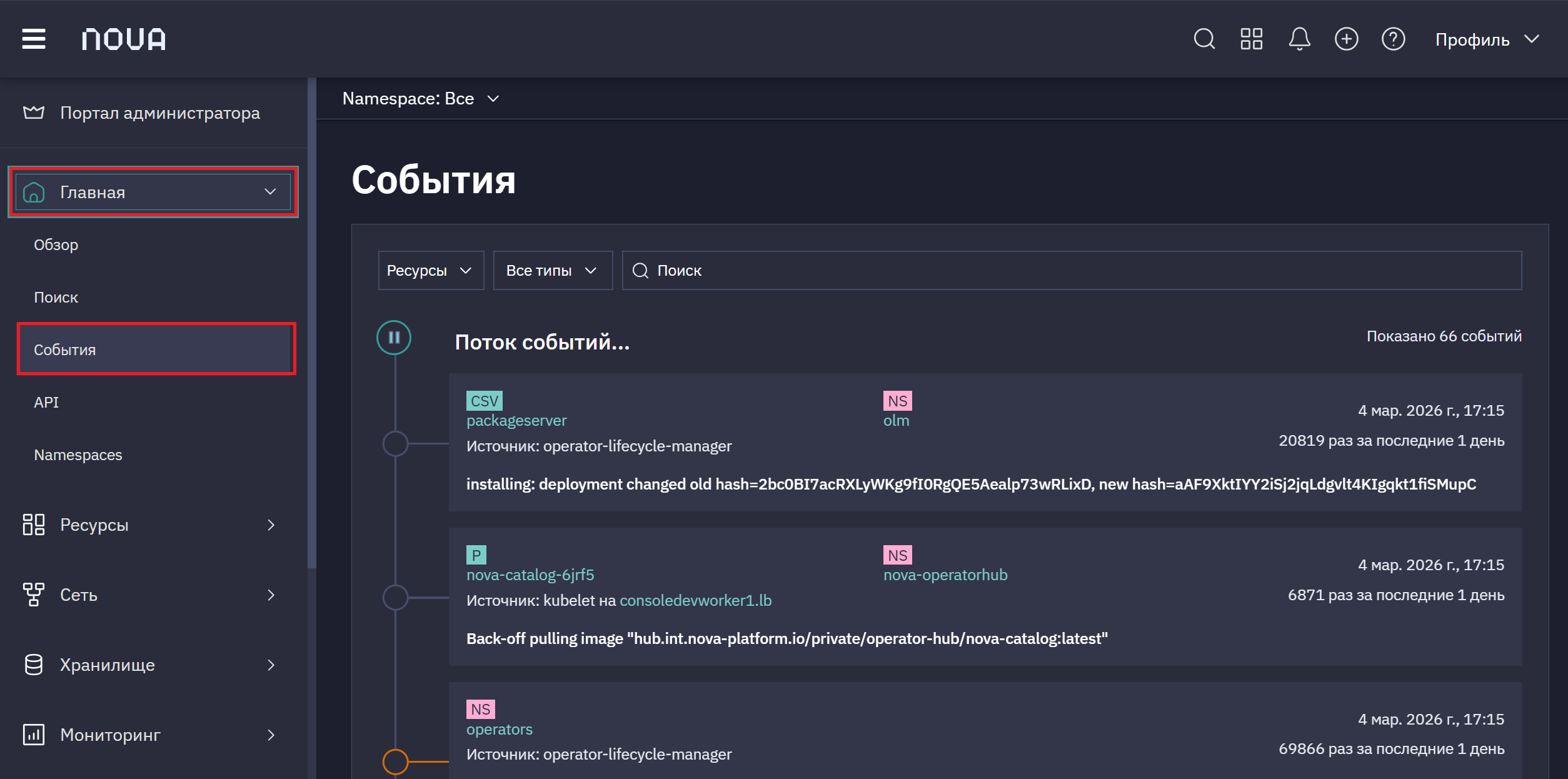This screenshot has height=779, width=1568.
Task: Click the magnifier icon in the events search
Action: (x=640, y=270)
